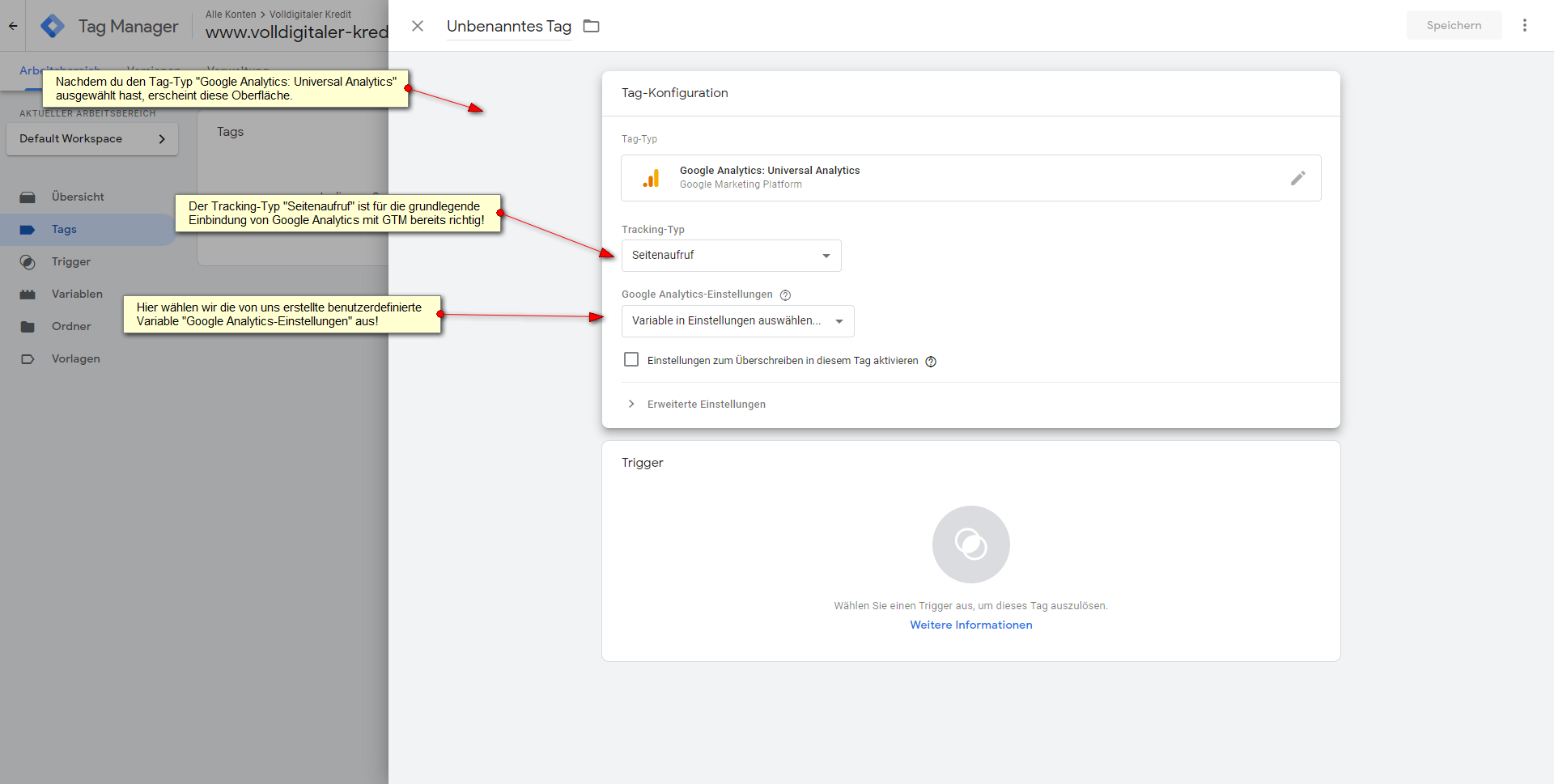1554x784 pixels.
Task: Open the Tracking-Typ Seitenaufruf dropdown
Action: (731, 256)
